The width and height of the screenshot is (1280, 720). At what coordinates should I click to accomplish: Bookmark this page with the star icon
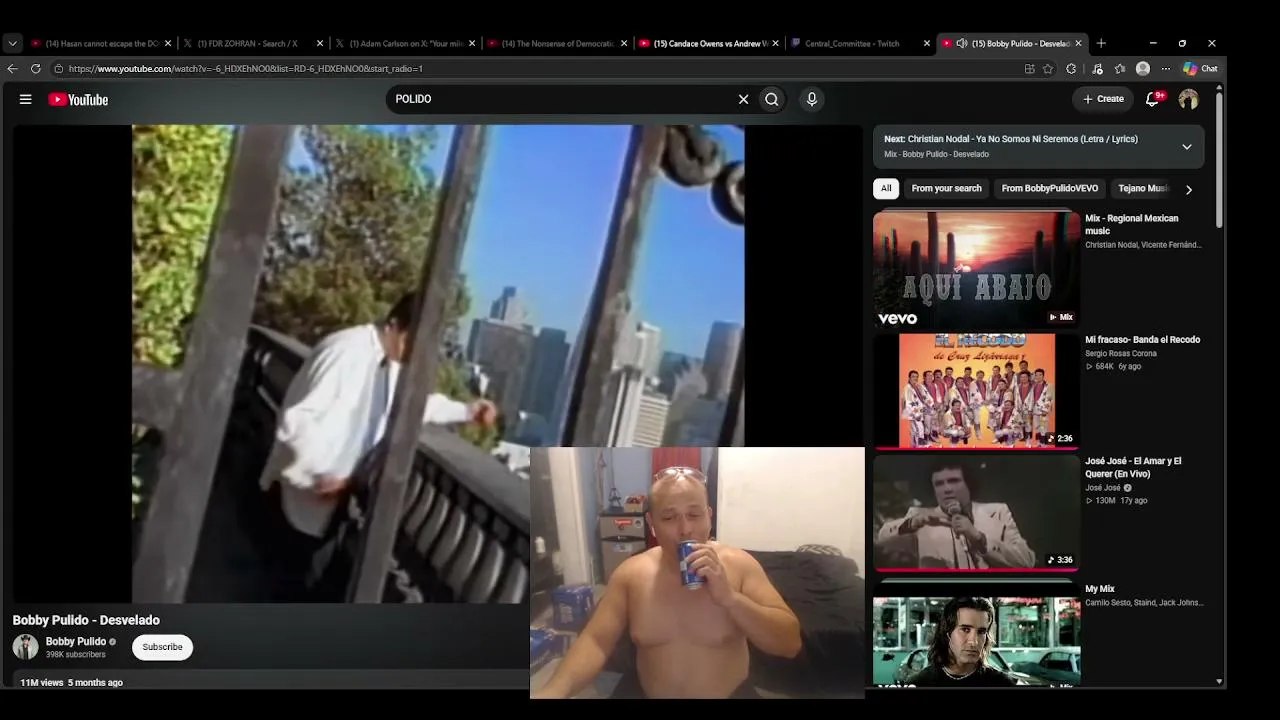pyautogui.click(x=1048, y=69)
